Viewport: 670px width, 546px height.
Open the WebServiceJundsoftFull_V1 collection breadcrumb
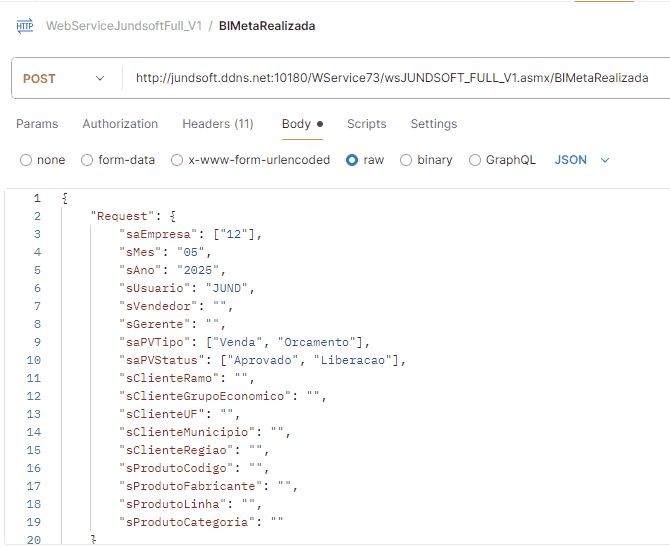tap(123, 26)
